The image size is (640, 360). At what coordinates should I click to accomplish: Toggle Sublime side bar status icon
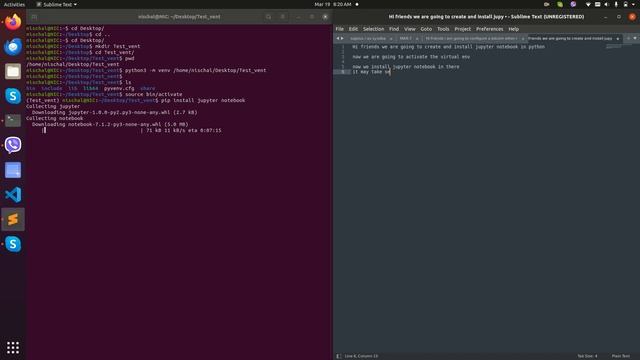point(338,356)
